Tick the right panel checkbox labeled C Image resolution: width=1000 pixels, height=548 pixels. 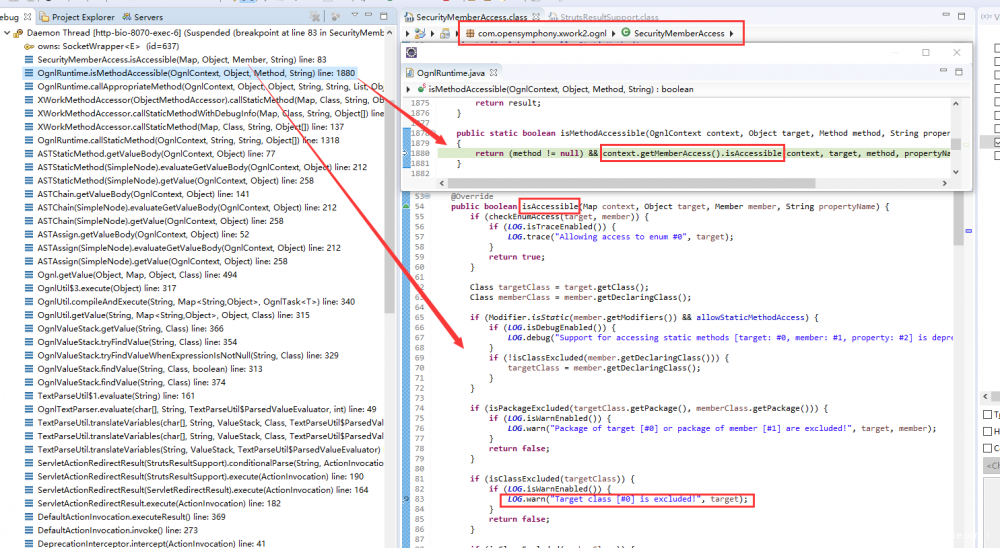[987, 448]
